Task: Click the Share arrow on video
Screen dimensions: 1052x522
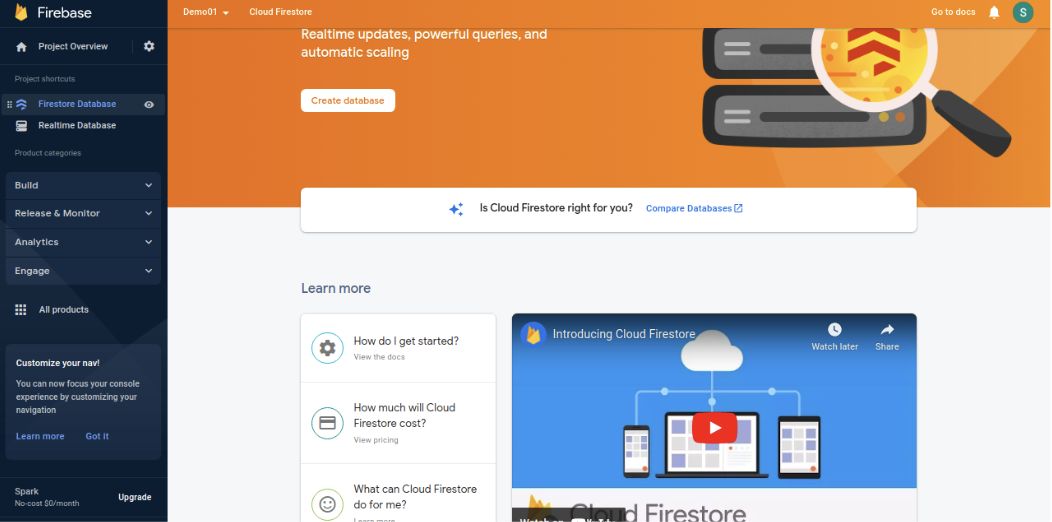Action: tap(887, 329)
